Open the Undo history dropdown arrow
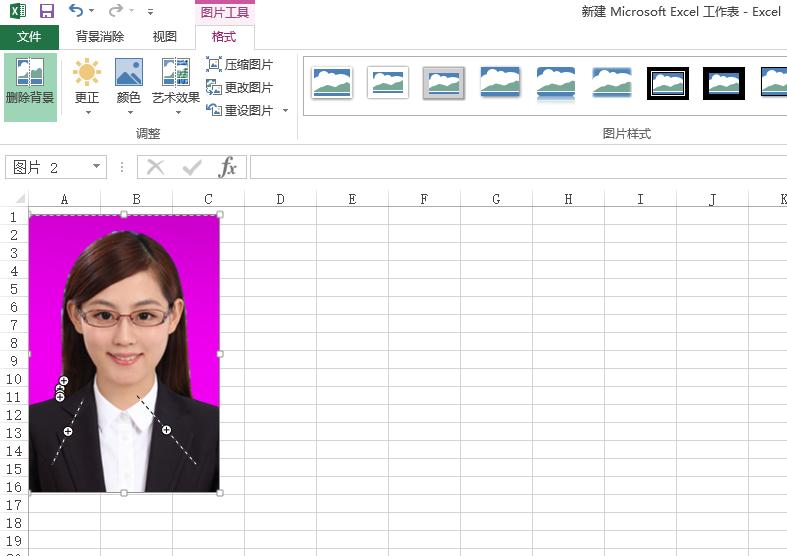 pos(92,12)
